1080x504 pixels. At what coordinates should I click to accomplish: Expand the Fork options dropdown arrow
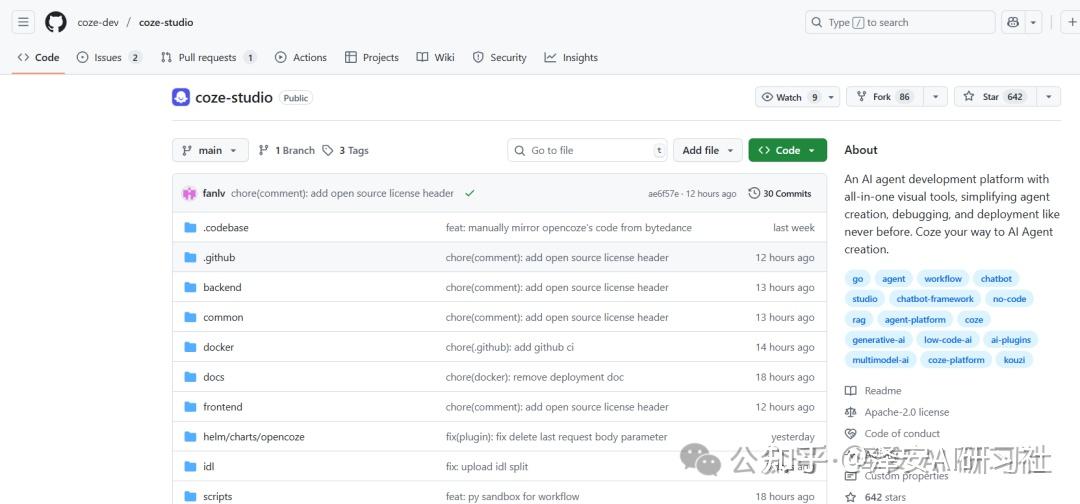tap(935, 97)
